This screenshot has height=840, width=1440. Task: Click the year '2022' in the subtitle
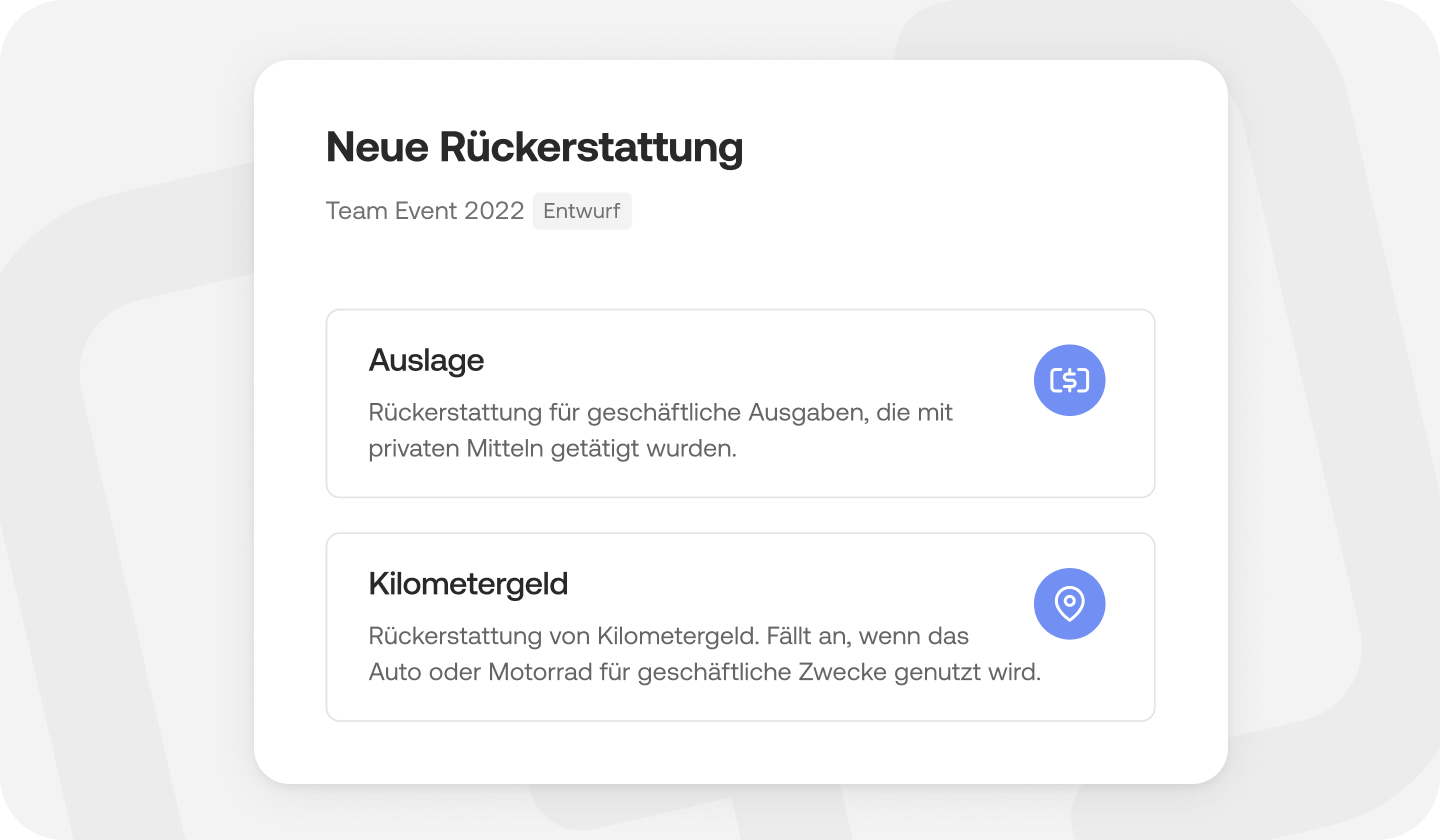tap(494, 211)
